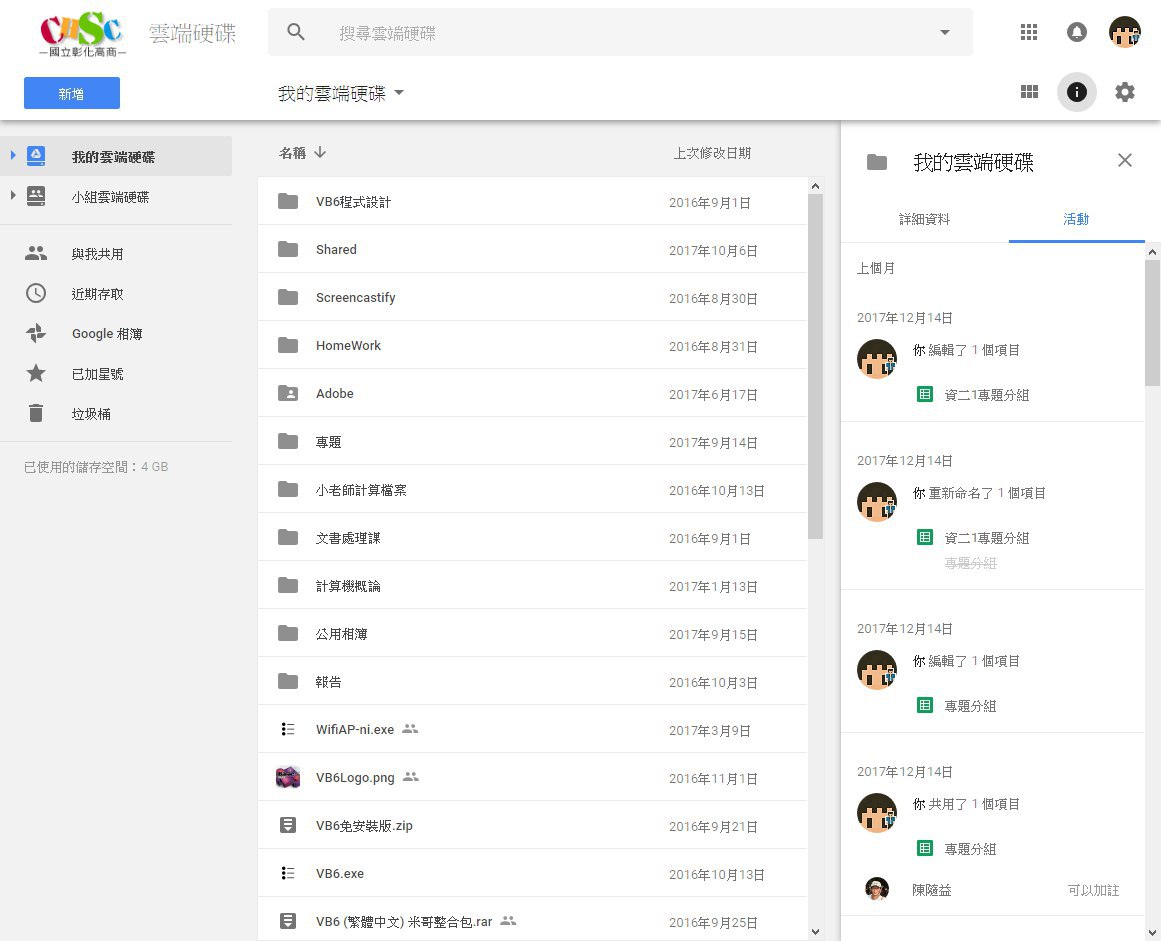Open Google 相簿 from sidebar
This screenshot has height=941, width=1161.
click(106, 334)
